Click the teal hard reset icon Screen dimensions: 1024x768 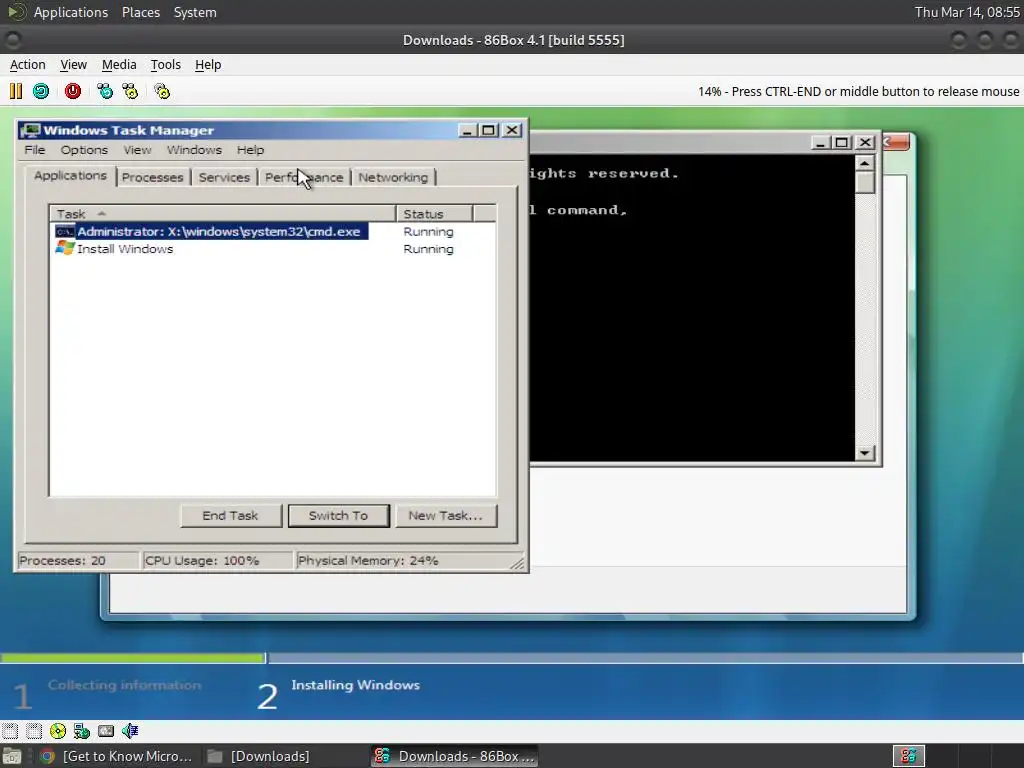[41, 91]
